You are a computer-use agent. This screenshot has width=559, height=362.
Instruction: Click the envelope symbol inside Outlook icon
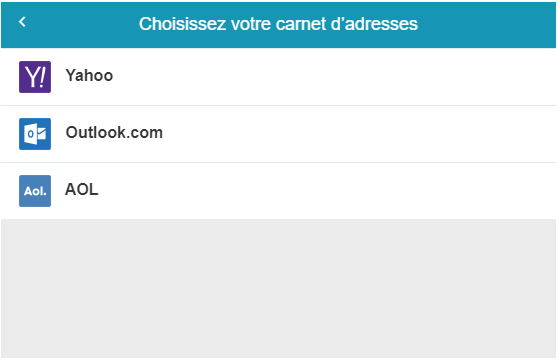[x=41, y=134]
